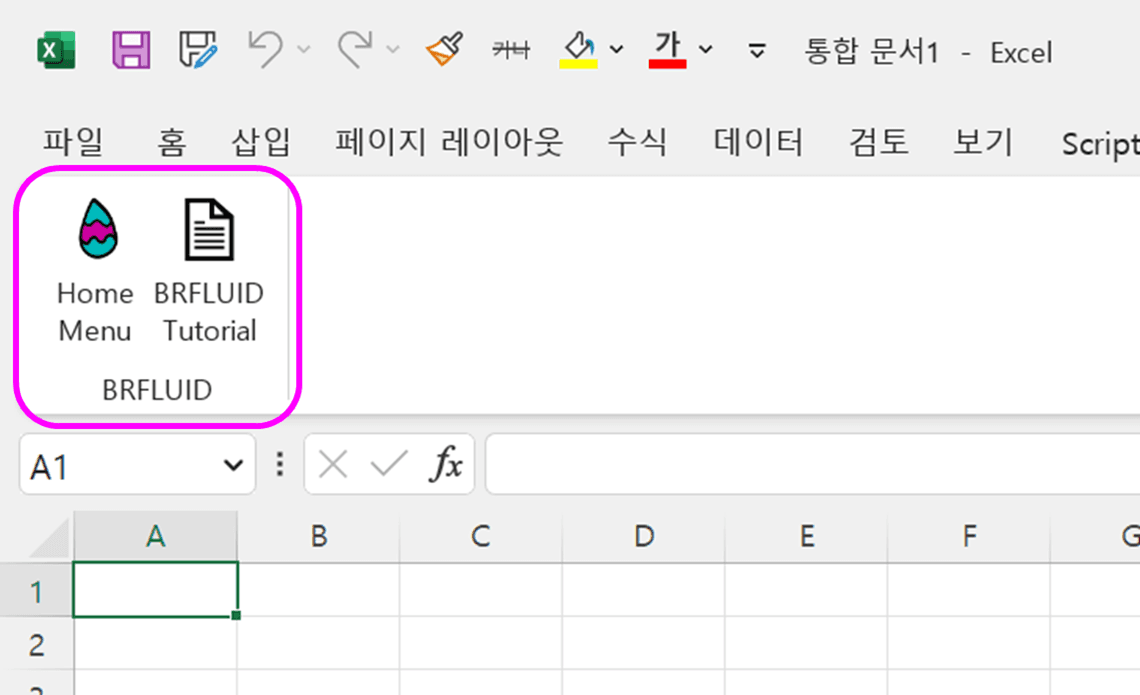Undo the last action
This screenshot has height=695, width=1140.
[265, 50]
